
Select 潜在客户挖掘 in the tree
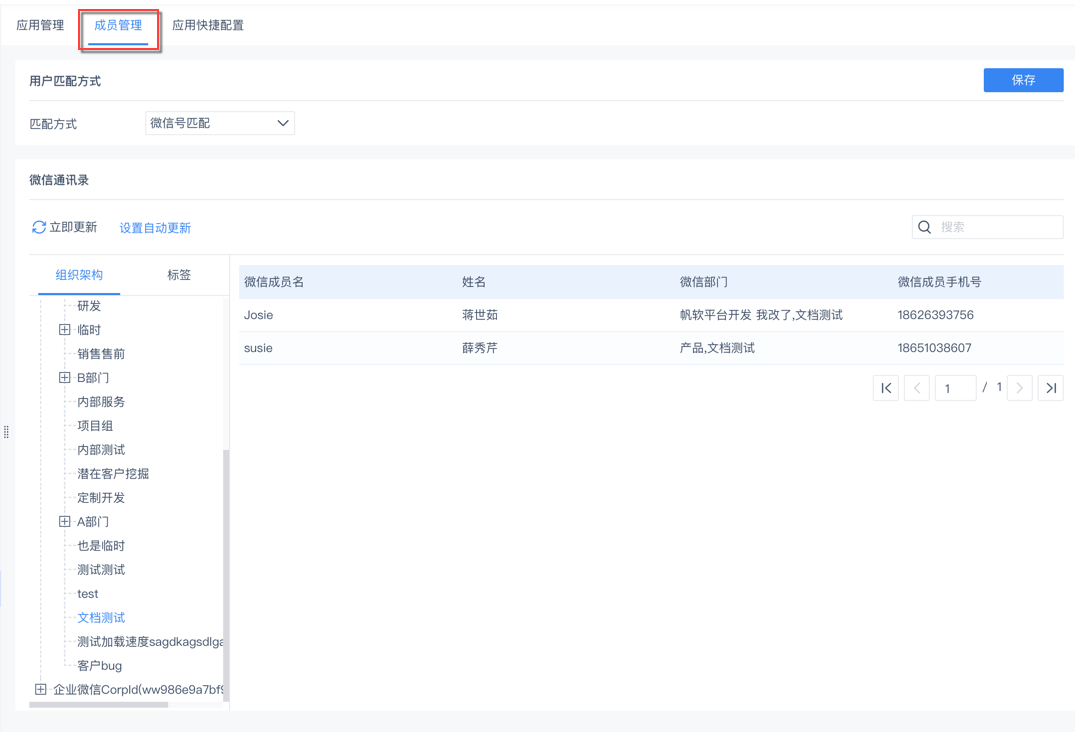click(113, 474)
